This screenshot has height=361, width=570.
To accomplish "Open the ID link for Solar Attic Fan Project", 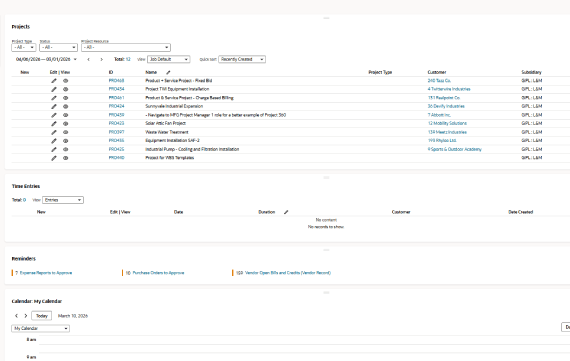I will (116, 123).
